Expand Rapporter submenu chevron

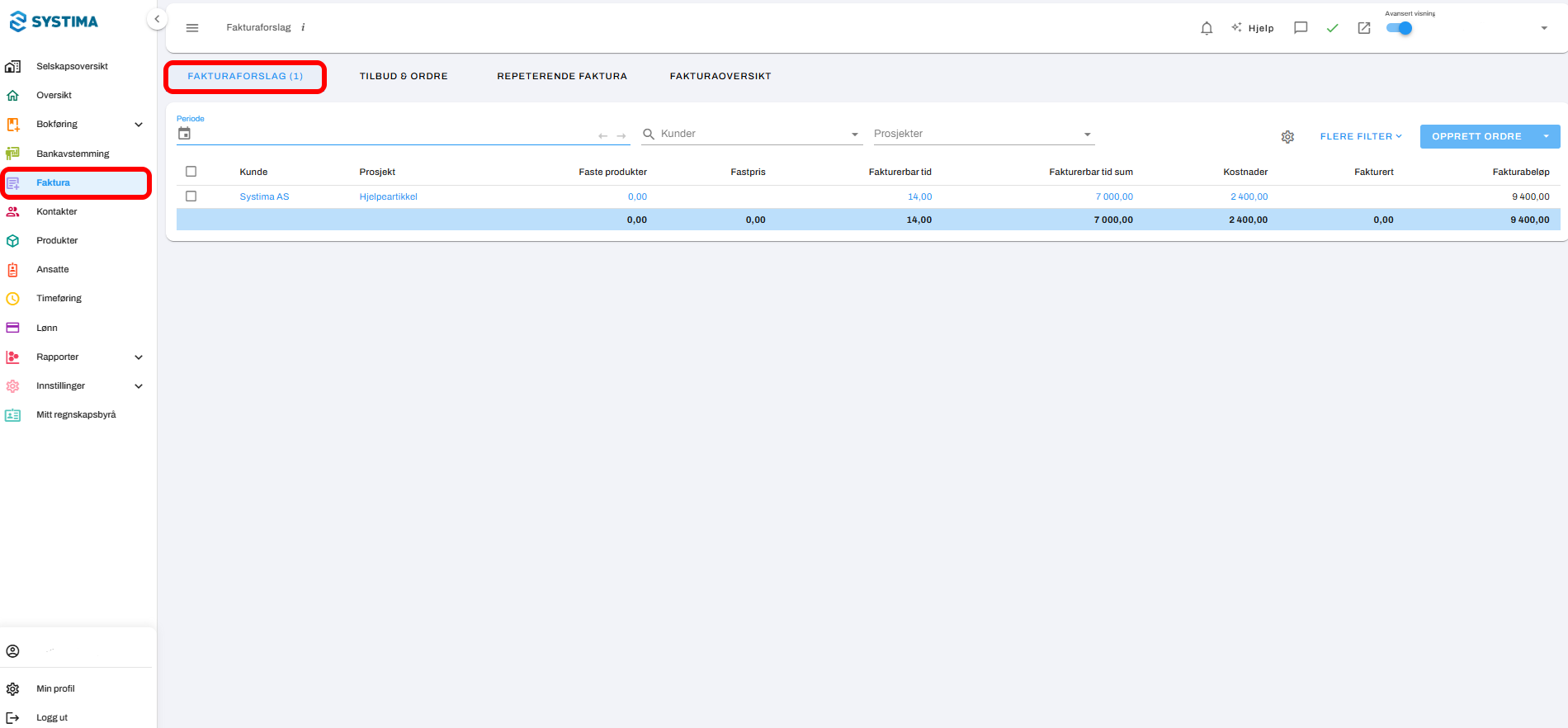(x=139, y=357)
